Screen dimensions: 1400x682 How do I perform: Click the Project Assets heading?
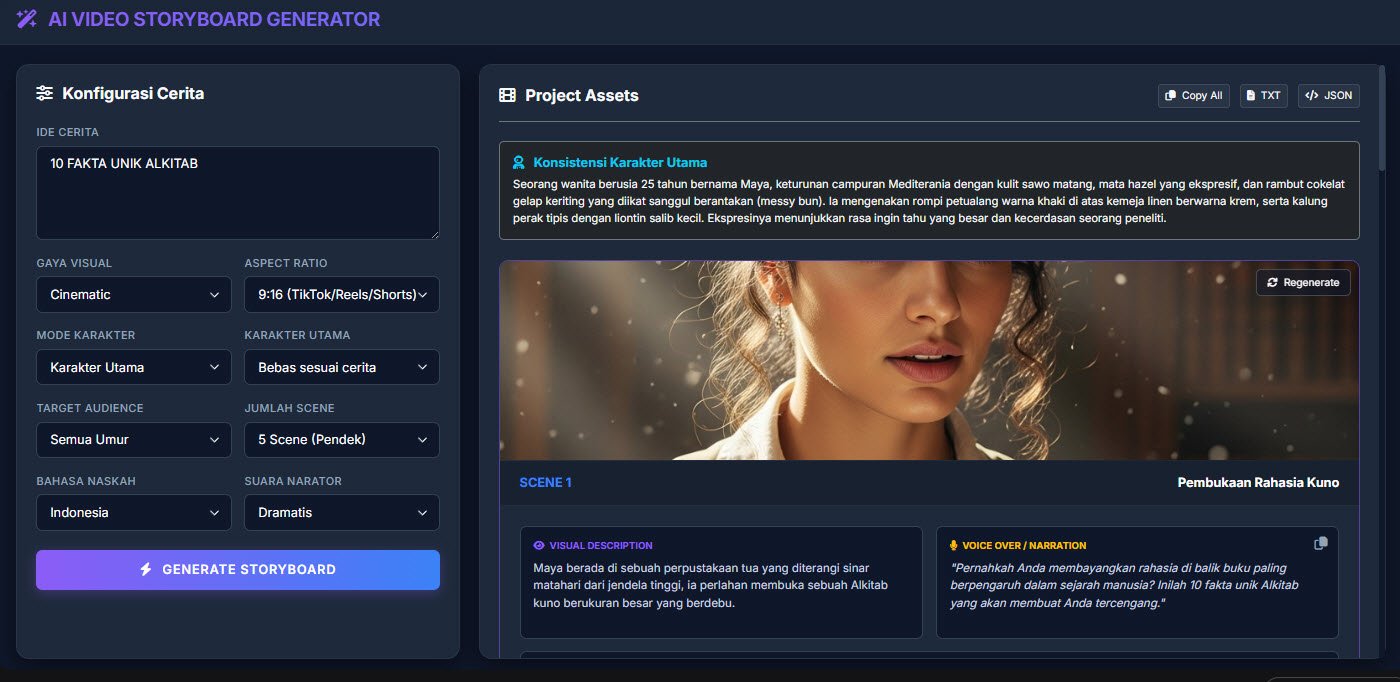pos(582,96)
